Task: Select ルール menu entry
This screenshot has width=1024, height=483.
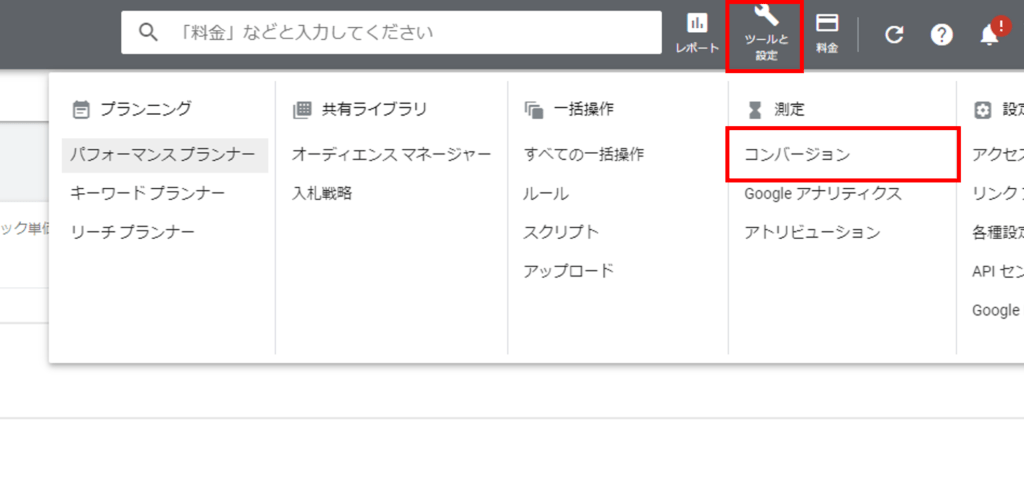Action: tap(546, 193)
